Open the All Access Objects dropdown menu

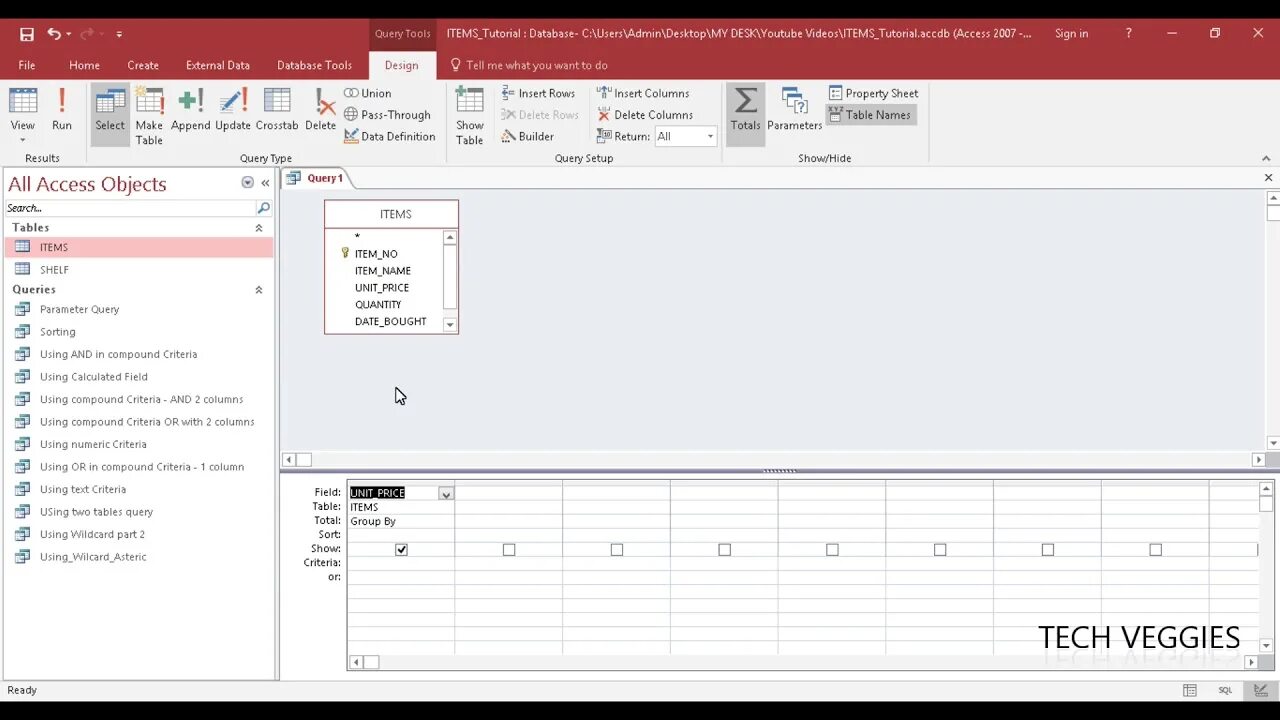tap(247, 183)
